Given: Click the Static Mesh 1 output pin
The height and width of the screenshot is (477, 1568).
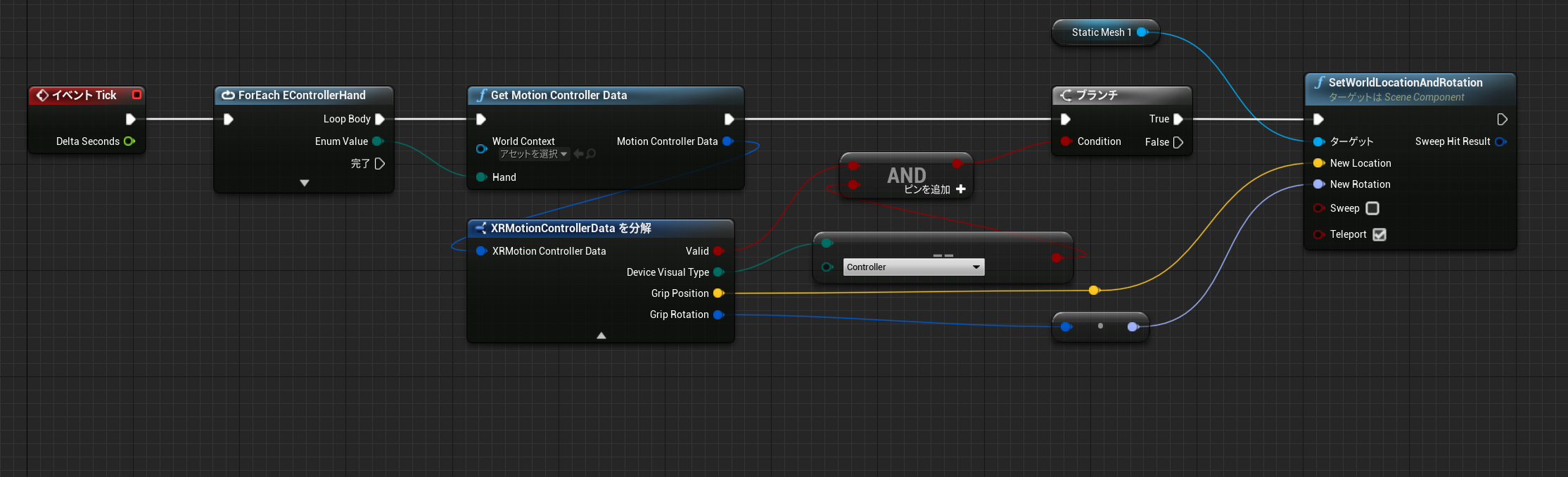Looking at the screenshot, I should [x=1142, y=32].
